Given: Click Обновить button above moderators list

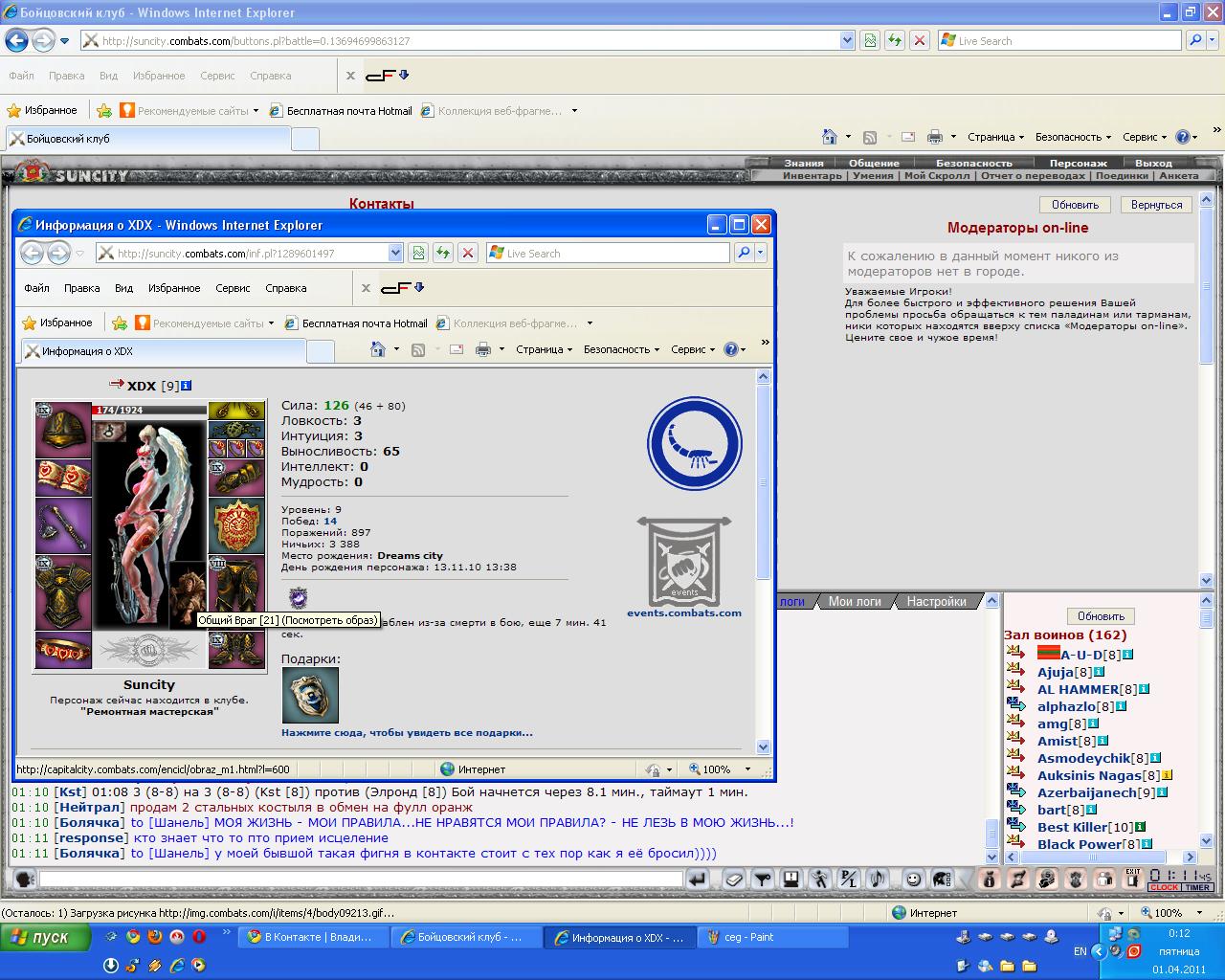Looking at the screenshot, I should (1075, 205).
